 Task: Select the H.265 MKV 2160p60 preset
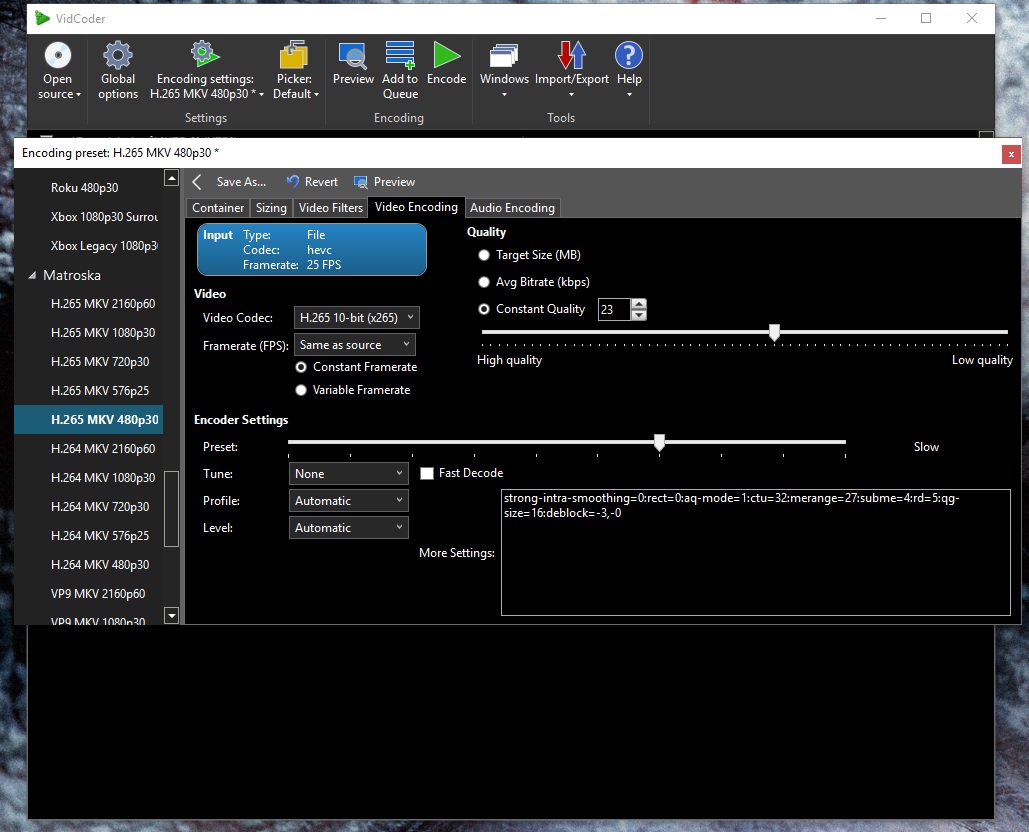pos(103,304)
